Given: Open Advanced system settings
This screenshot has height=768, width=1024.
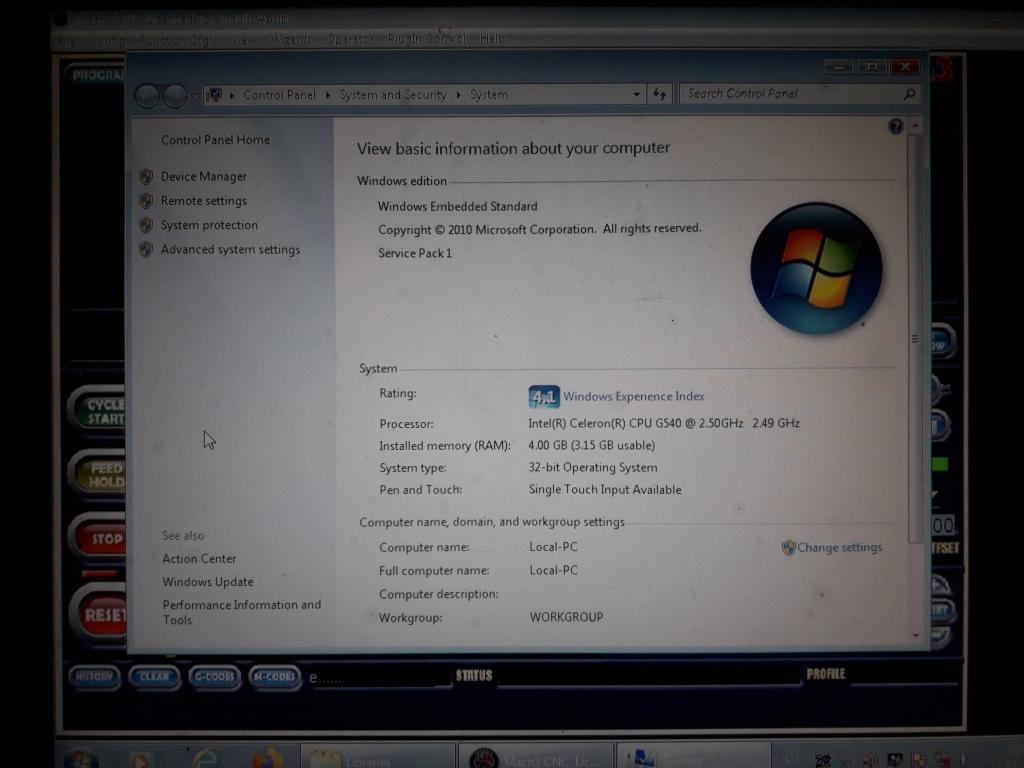Looking at the screenshot, I should [230, 250].
